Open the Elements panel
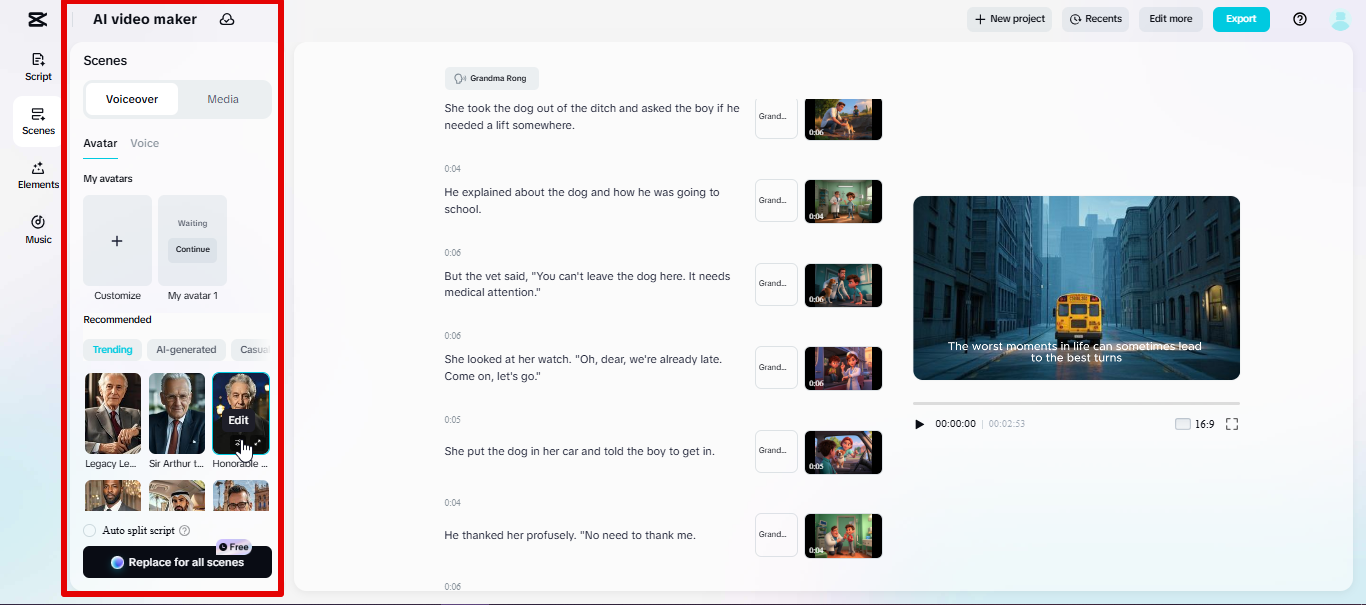Image resolution: width=1366 pixels, height=605 pixels. 37,177
